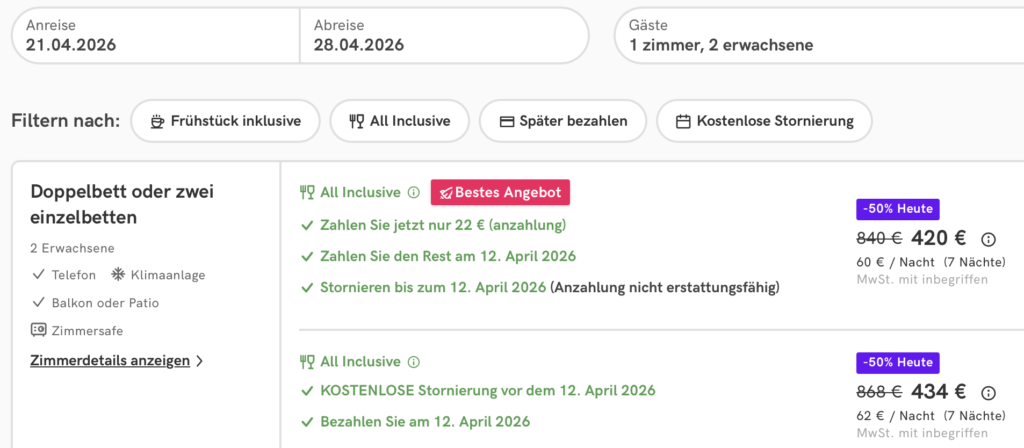Click info icon next to 420 € price
Image resolution: width=1024 pixels, height=448 pixels.
tap(989, 239)
